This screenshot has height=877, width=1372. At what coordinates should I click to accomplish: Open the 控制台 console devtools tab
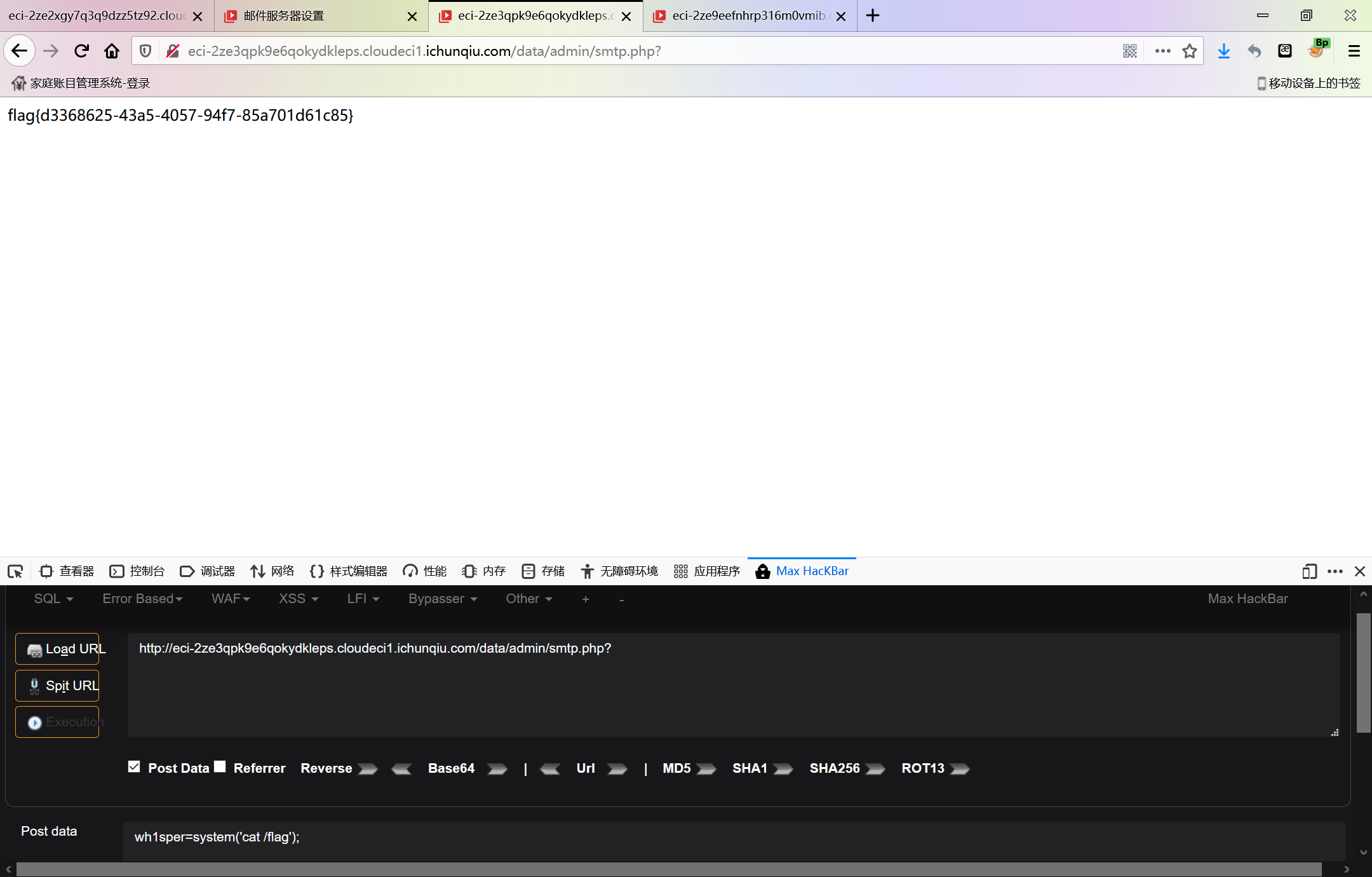tap(137, 571)
